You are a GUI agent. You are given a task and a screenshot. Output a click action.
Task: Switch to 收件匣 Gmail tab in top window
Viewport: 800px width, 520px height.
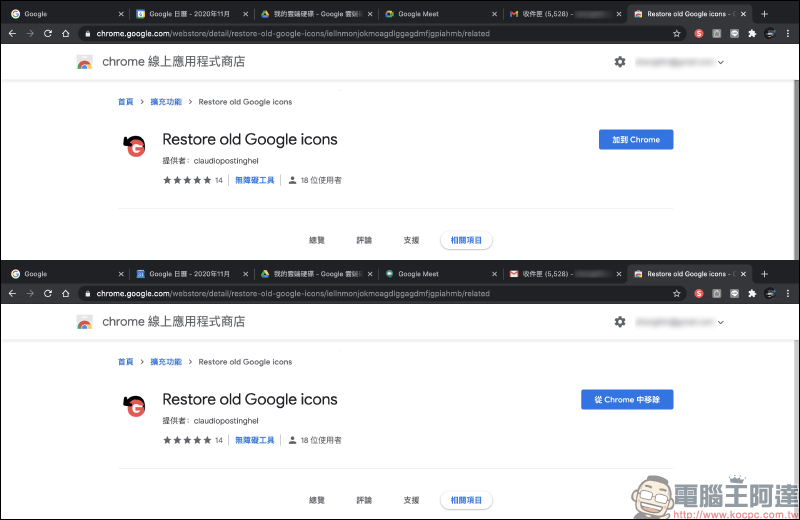point(565,14)
